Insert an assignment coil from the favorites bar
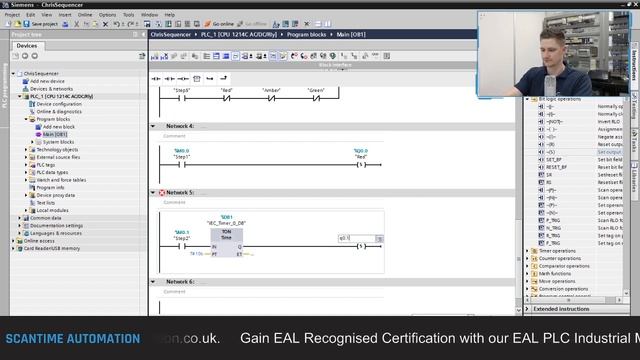640x360 pixels. (183, 79)
